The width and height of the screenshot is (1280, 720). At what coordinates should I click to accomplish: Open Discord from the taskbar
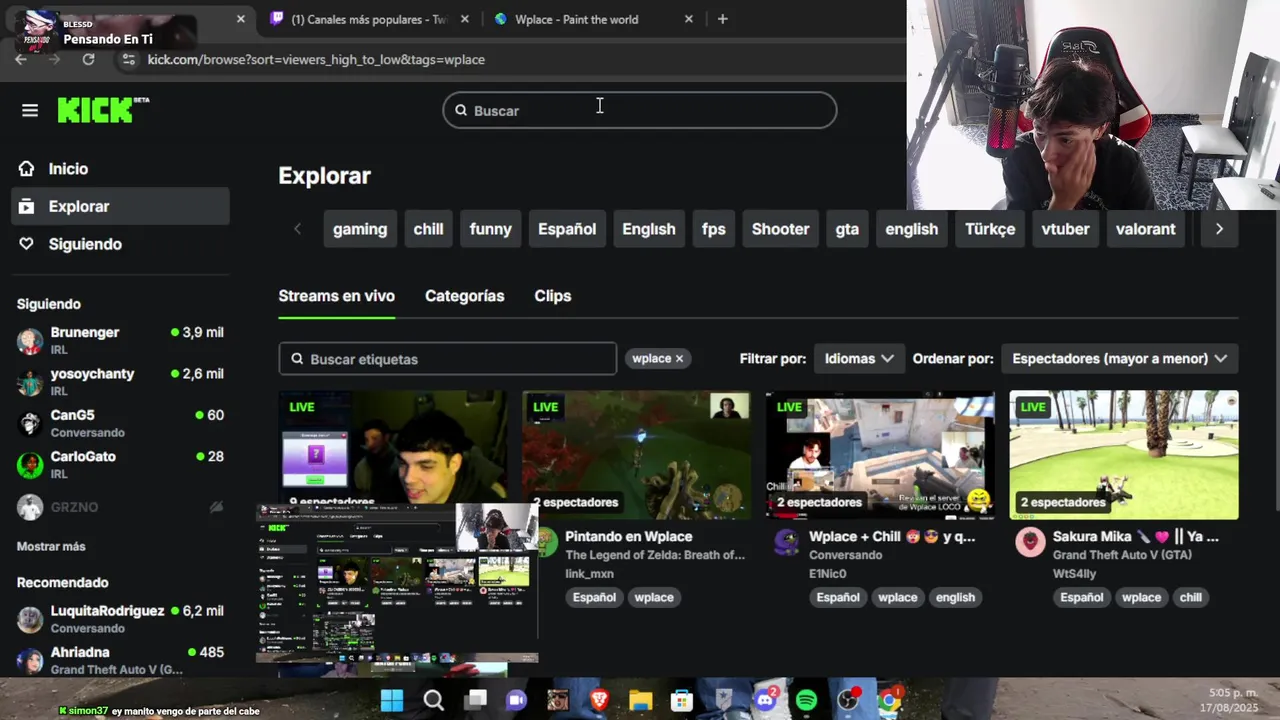(766, 700)
